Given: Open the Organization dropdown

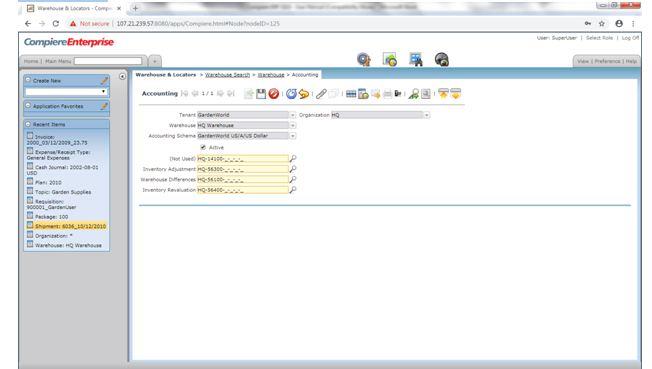Looking at the screenshot, I should click(427, 115).
